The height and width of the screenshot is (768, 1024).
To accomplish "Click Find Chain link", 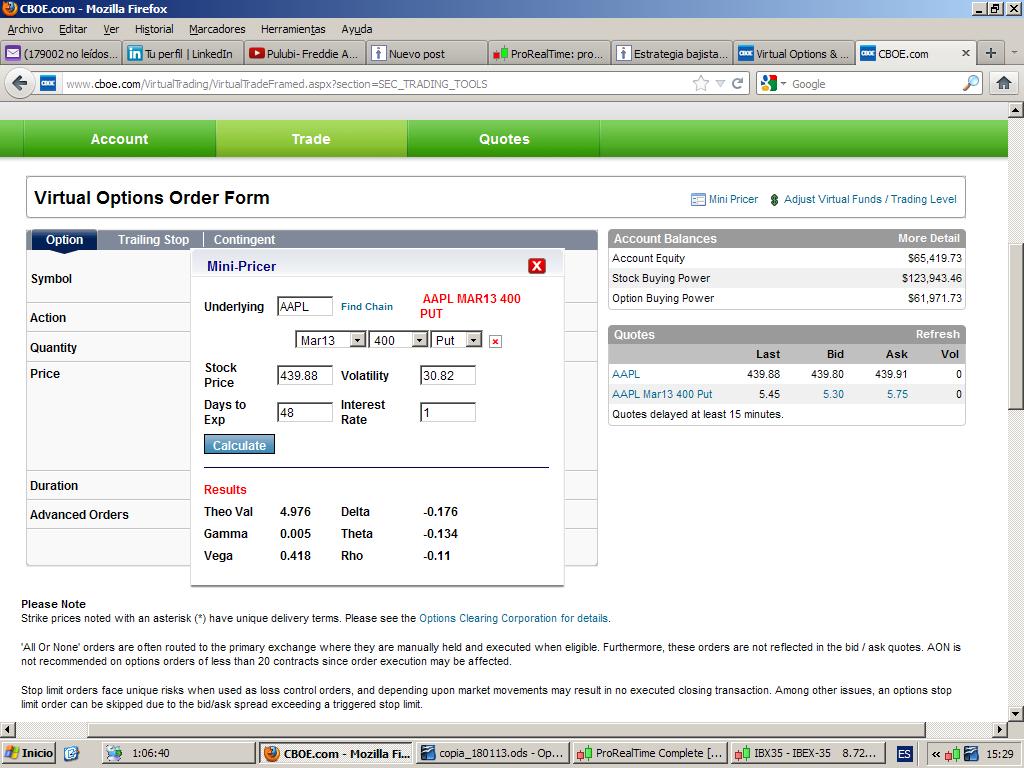I will pos(367,306).
